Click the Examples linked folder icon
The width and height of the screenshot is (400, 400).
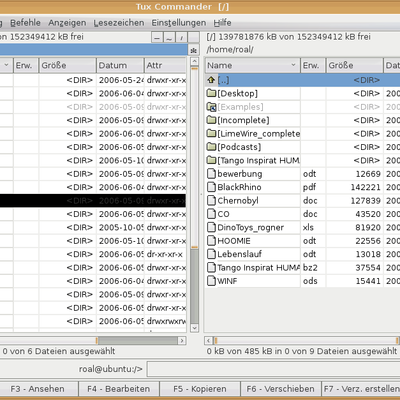tap(211, 107)
